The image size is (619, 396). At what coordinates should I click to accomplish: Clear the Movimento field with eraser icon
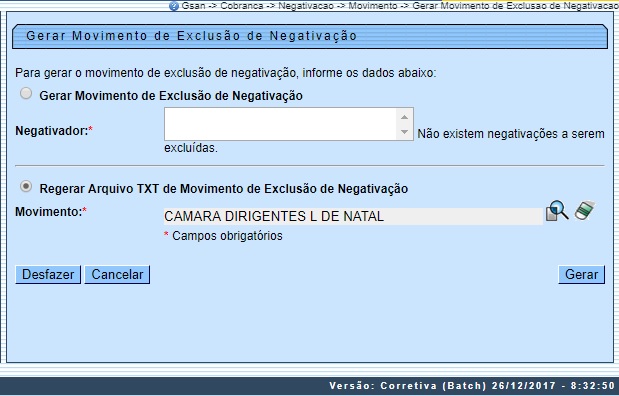[584, 210]
